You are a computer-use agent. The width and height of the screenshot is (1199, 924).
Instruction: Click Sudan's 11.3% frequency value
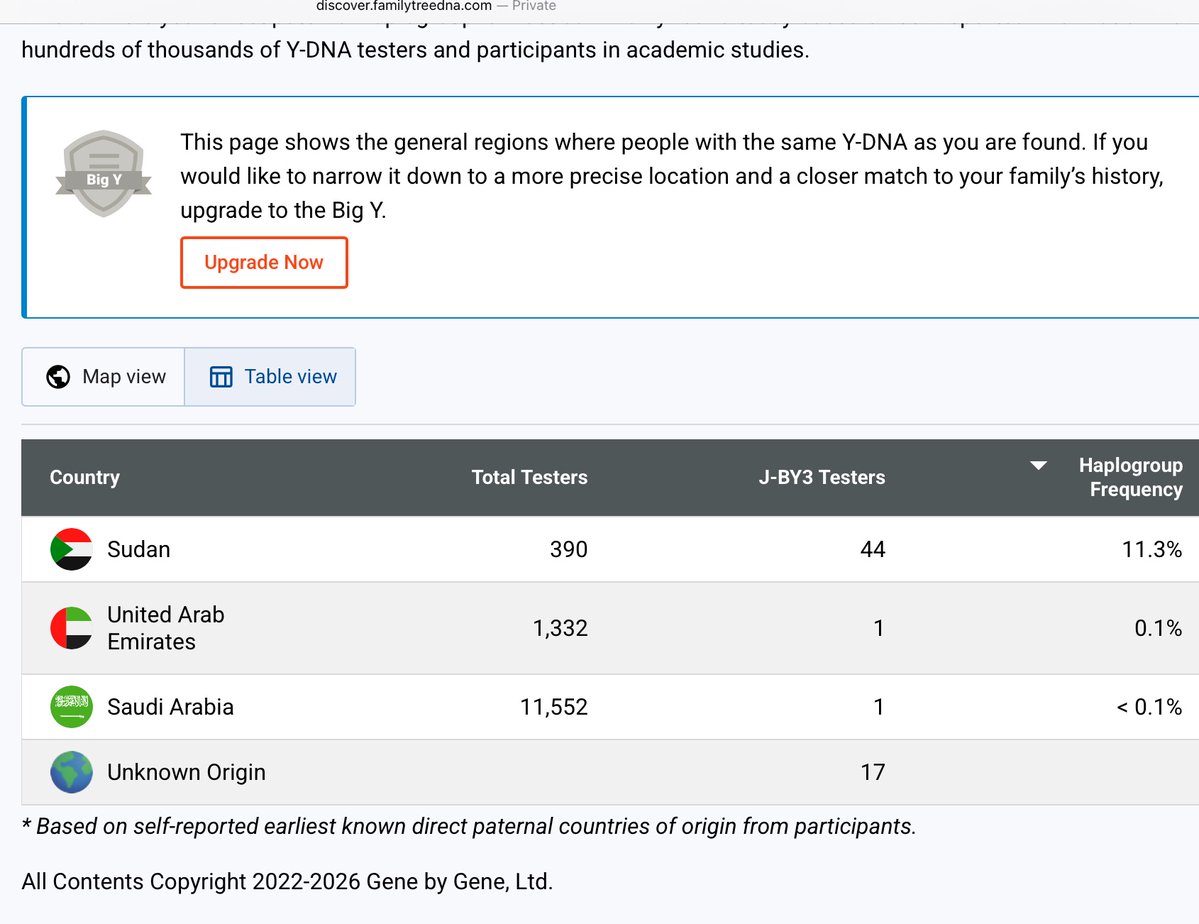pos(1152,549)
